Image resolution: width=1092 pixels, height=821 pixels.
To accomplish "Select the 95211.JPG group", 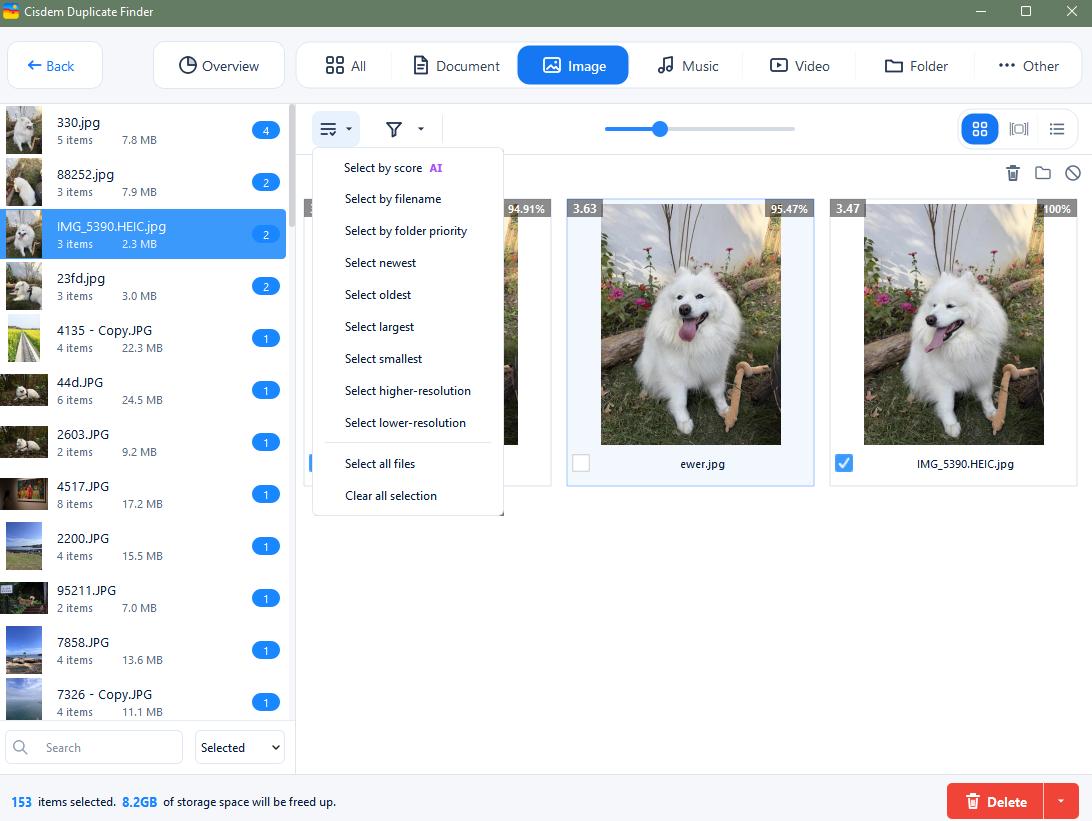I will (x=143, y=598).
